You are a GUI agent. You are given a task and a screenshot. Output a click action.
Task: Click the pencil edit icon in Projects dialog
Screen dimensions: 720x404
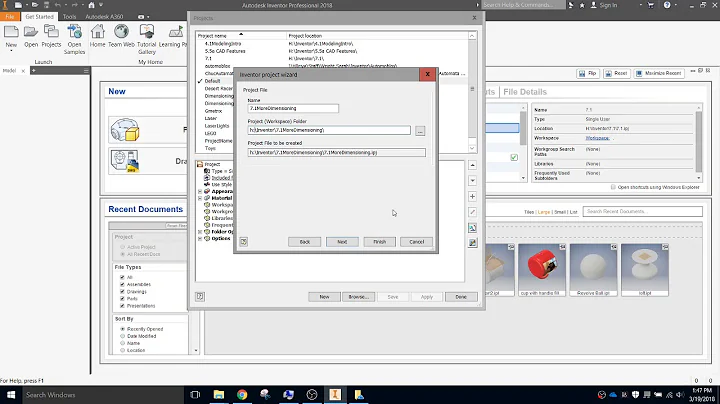pyautogui.click(x=472, y=212)
